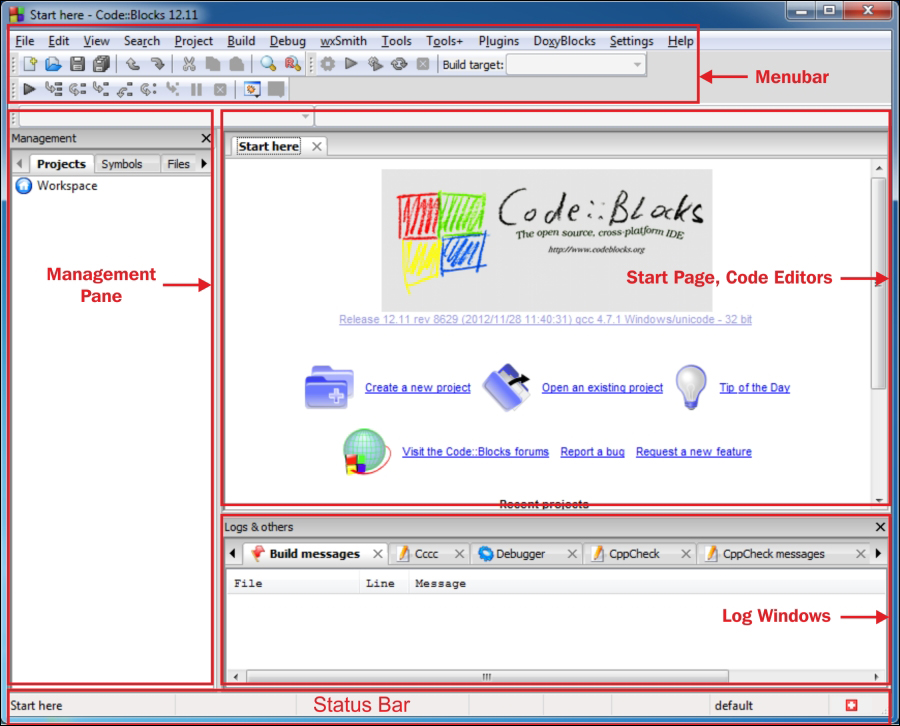Stop the debugger using the toolbar icon

(220, 89)
